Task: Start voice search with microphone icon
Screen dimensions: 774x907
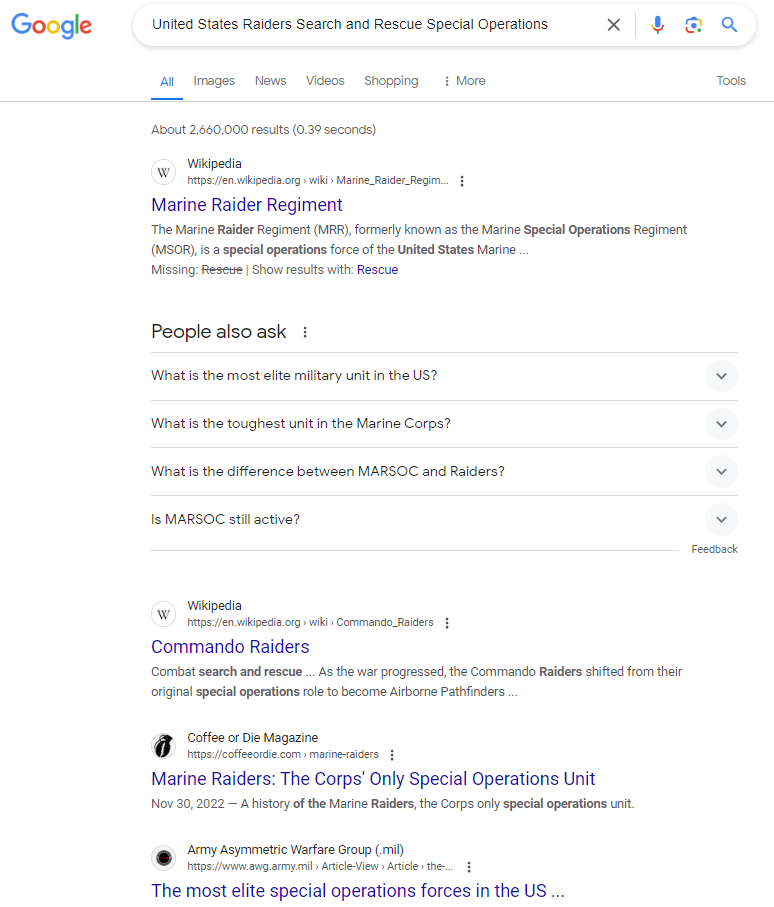Action: pyautogui.click(x=657, y=25)
